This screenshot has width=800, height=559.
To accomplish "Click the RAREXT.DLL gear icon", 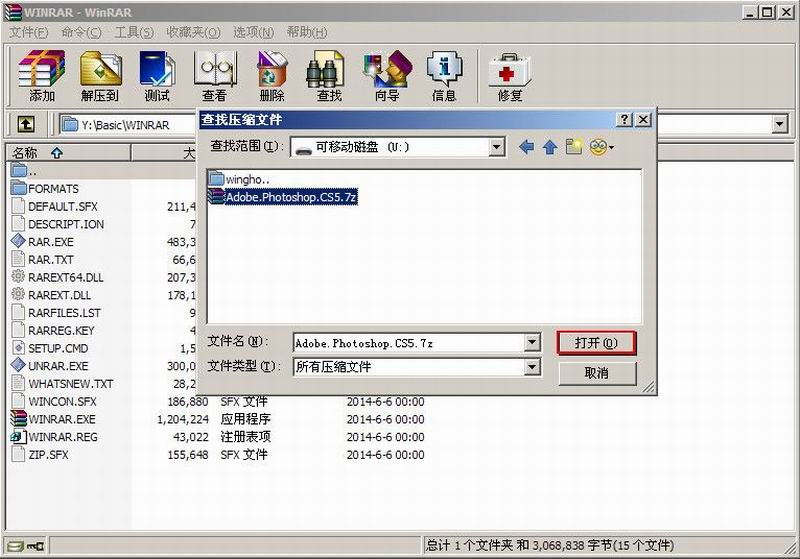I will pyautogui.click(x=18, y=294).
